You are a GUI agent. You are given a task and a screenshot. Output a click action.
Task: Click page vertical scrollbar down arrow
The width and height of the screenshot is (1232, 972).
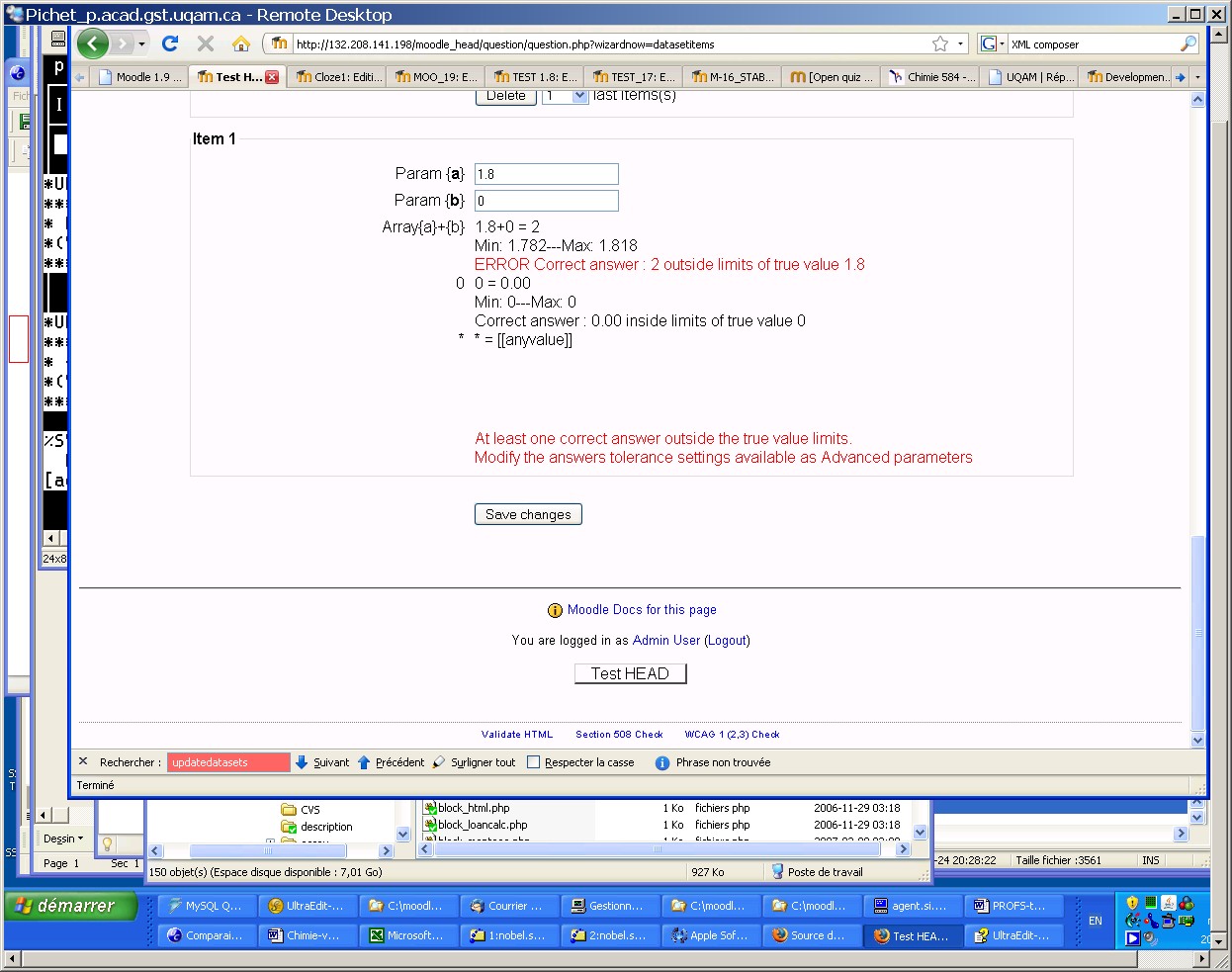click(x=1197, y=740)
